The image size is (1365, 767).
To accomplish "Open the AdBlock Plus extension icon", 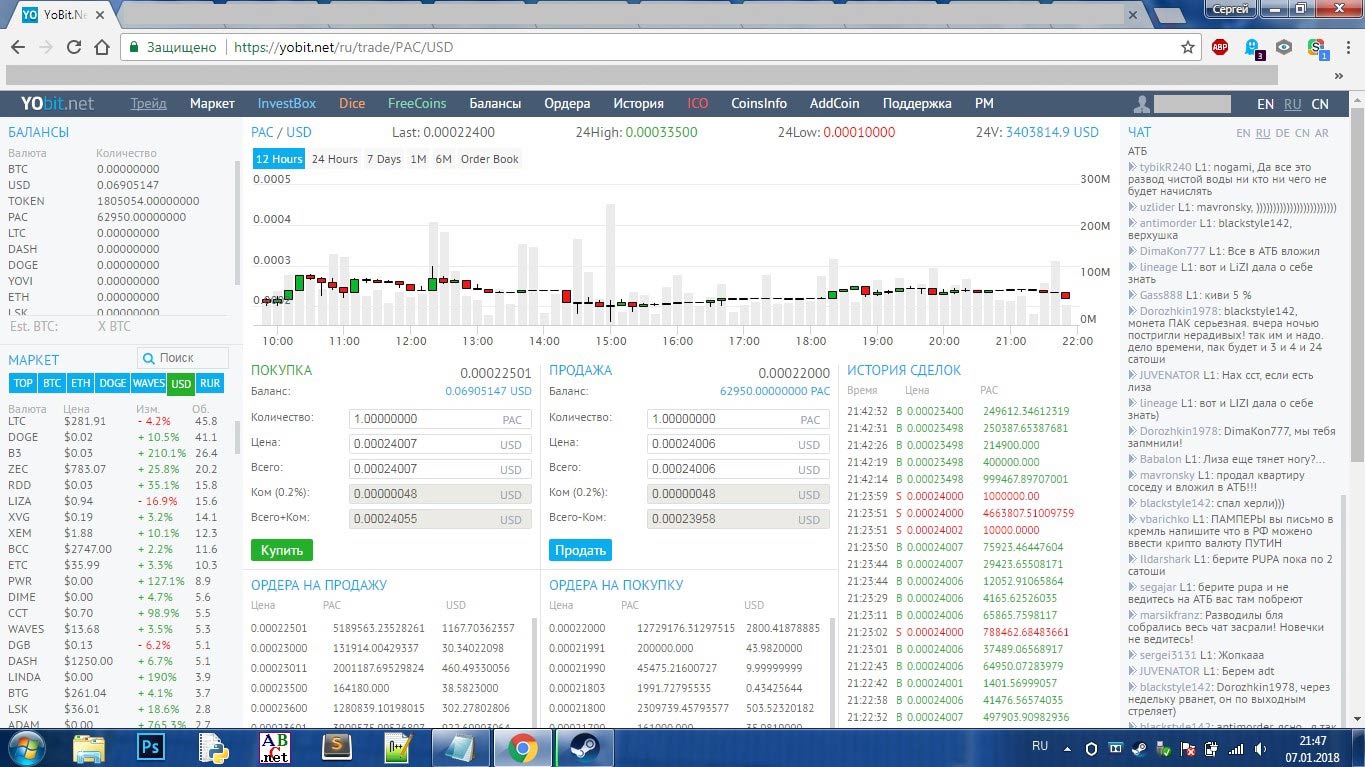I will (x=1220, y=47).
